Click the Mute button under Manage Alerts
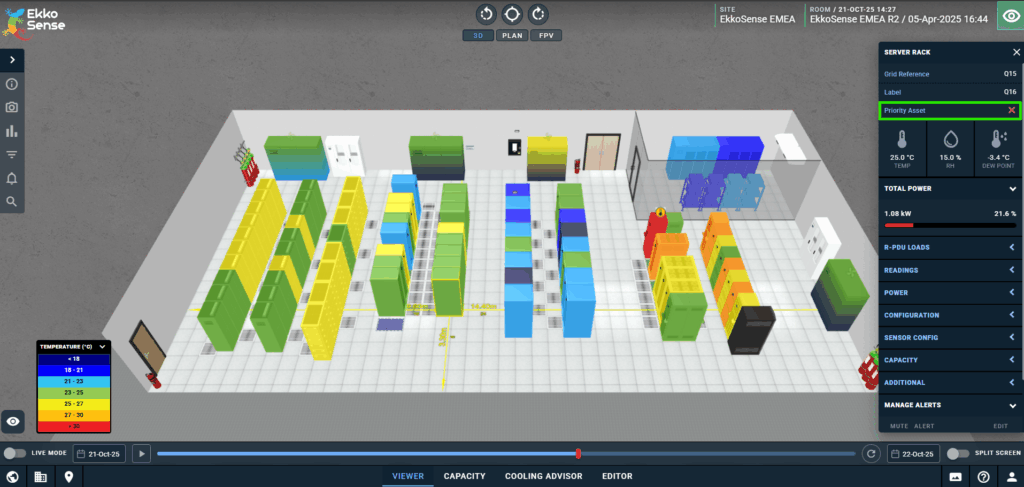This screenshot has height=487, width=1024. (x=899, y=426)
